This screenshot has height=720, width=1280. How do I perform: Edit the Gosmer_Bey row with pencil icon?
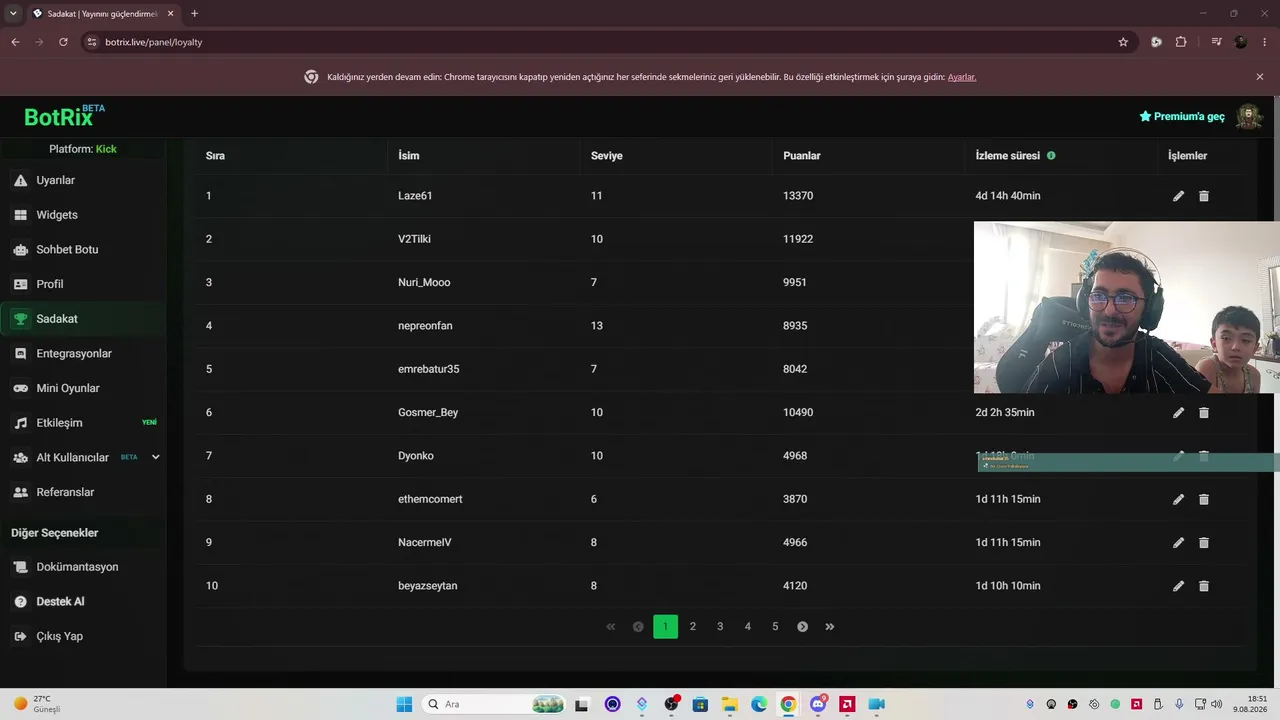1178,413
